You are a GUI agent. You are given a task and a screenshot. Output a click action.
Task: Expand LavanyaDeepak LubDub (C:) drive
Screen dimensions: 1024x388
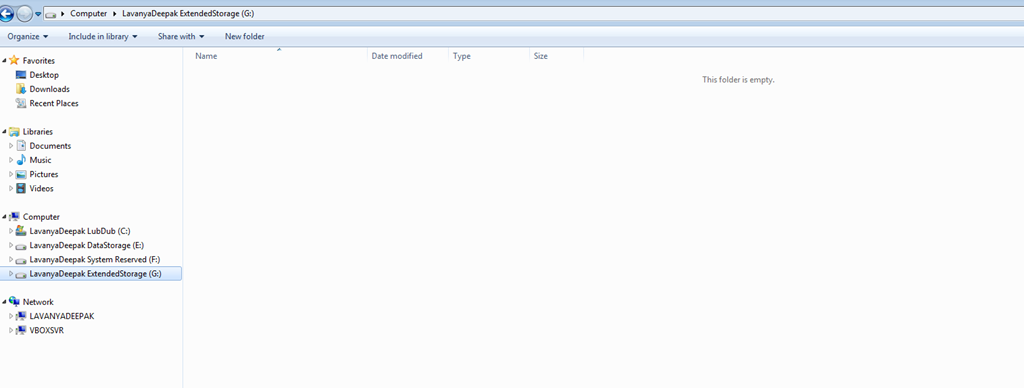(x=11, y=231)
